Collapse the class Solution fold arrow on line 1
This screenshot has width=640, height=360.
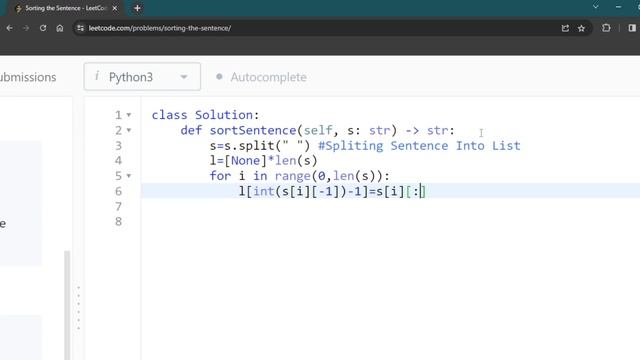129,115
